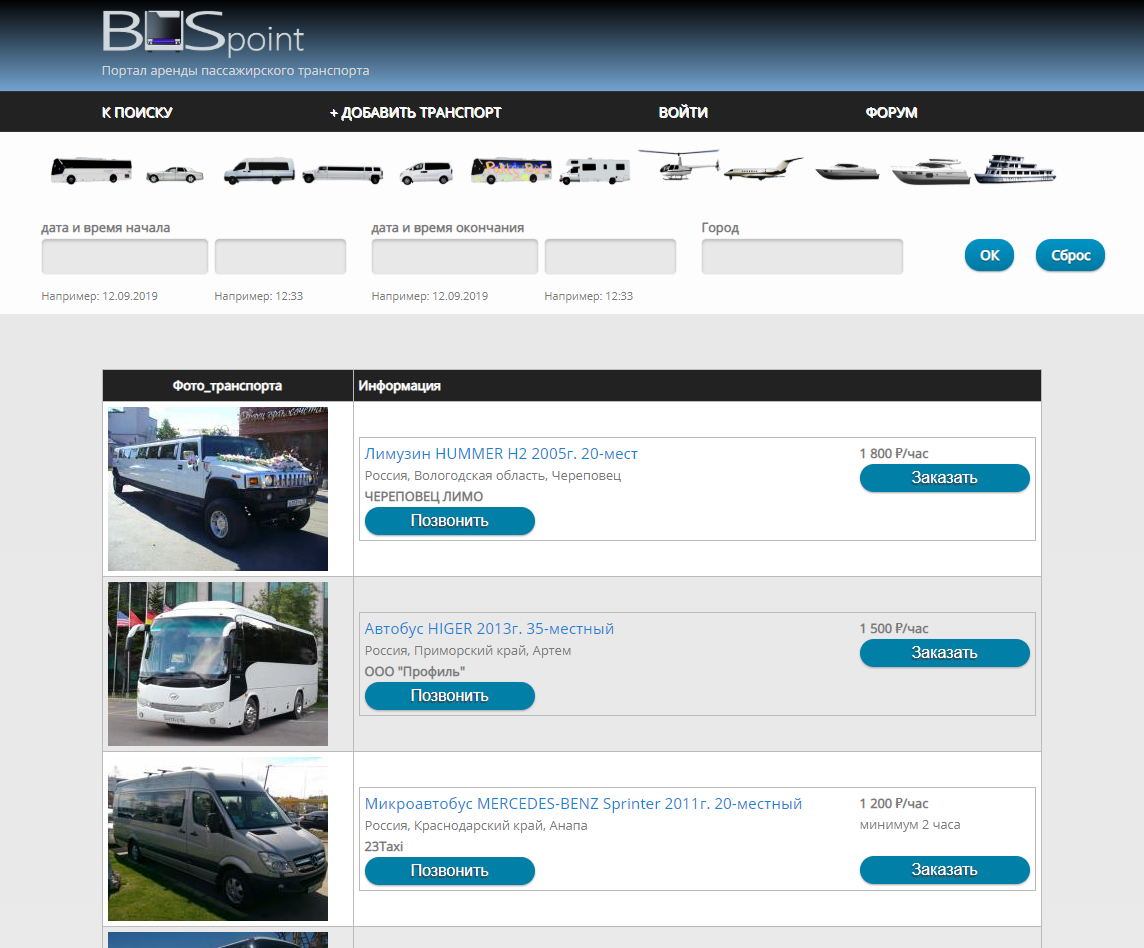1144x948 pixels.
Task: Click the минимум 2 часа note
Action: tap(910, 825)
